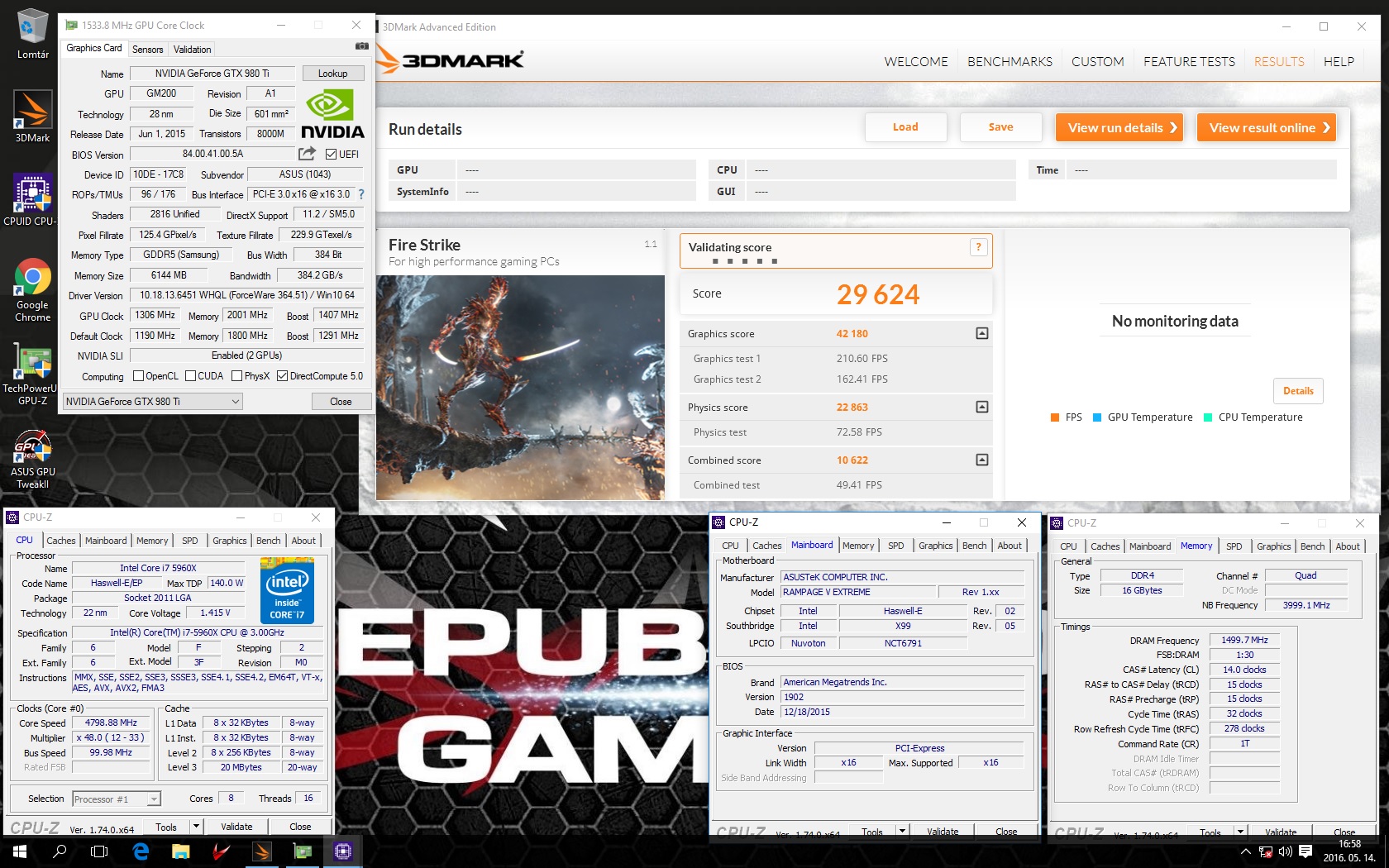This screenshot has width=1389, height=868.
Task: Collapse the Combined score section
Action: [982, 460]
